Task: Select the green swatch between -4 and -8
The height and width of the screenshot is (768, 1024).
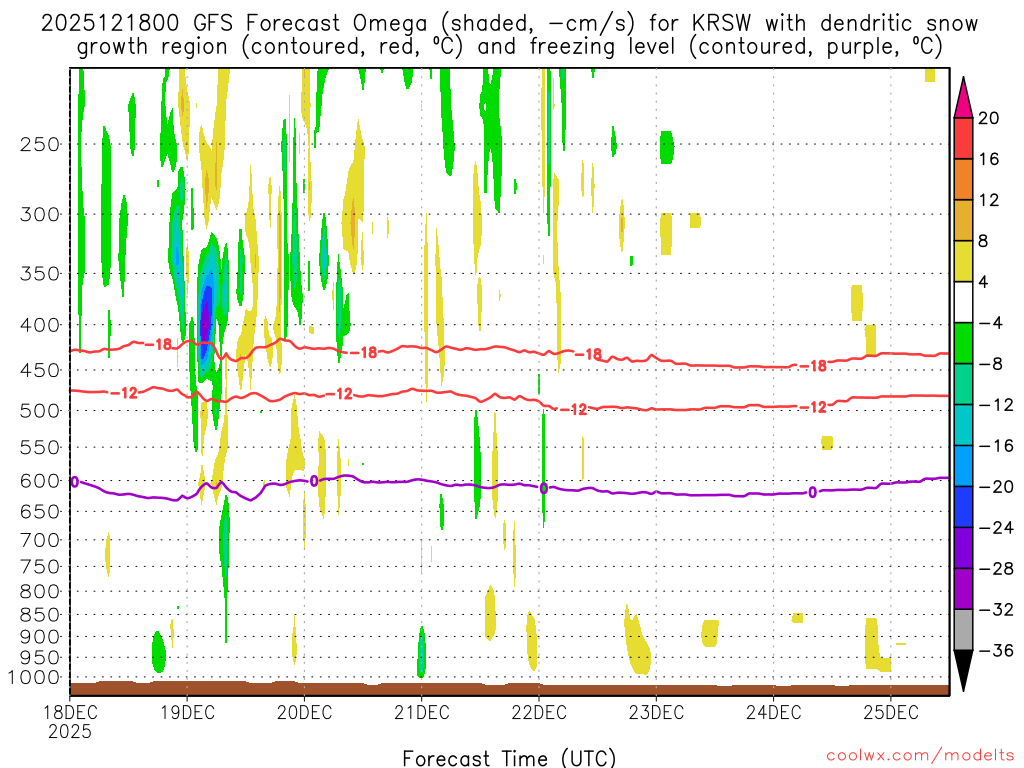Action: coord(963,343)
